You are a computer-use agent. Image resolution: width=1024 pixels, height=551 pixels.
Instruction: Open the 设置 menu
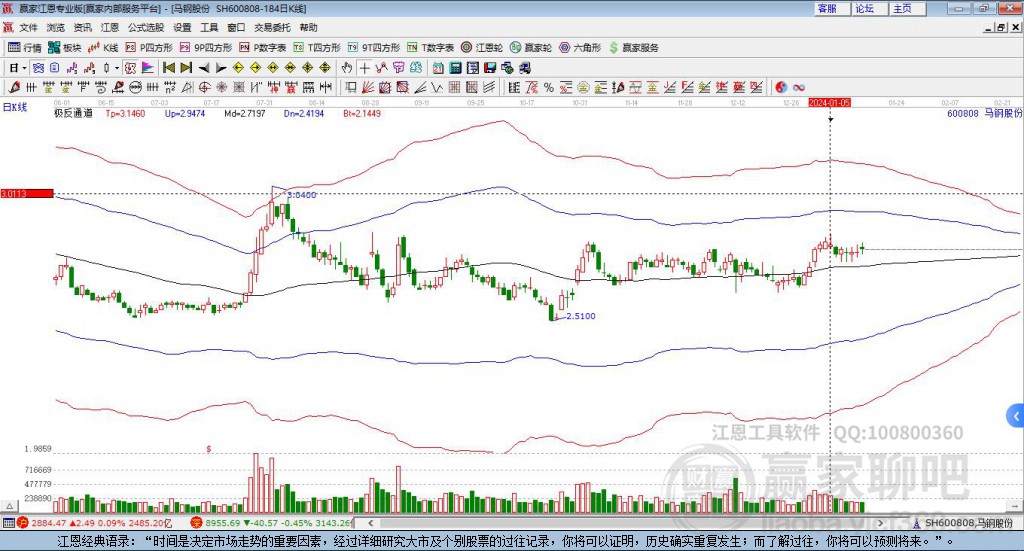pyautogui.click(x=182, y=27)
